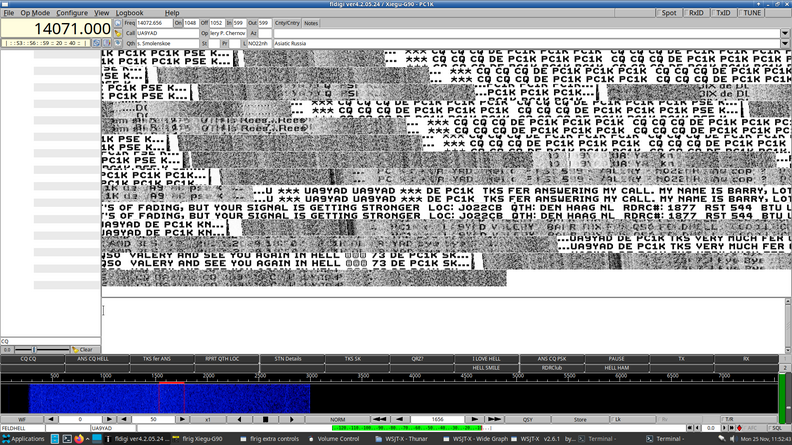
Task: Click the double-right arrow beside 0.0 field
Action: (731, 428)
